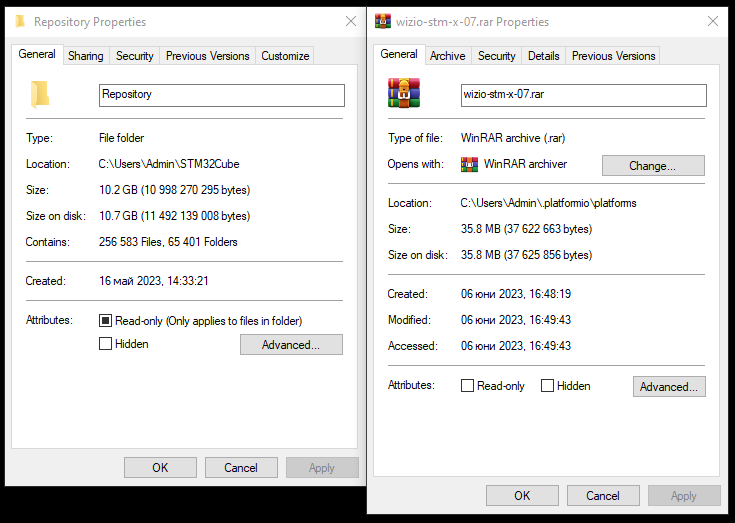
Task: Click OK in Repository Properties
Action: pyautogui.click(x=160, y=468)
